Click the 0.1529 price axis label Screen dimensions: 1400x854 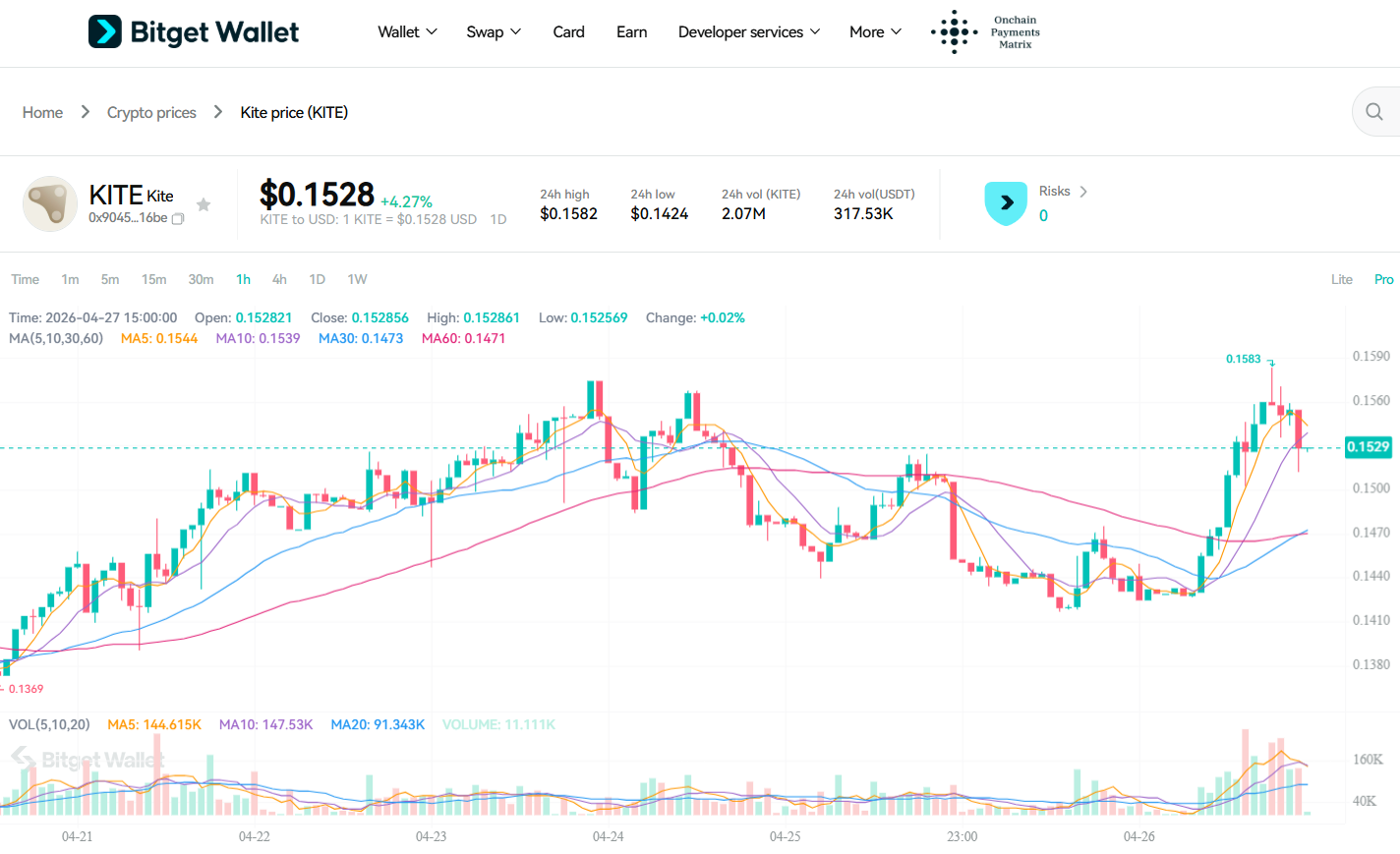pyautogui.click(x=1369, y=447)
